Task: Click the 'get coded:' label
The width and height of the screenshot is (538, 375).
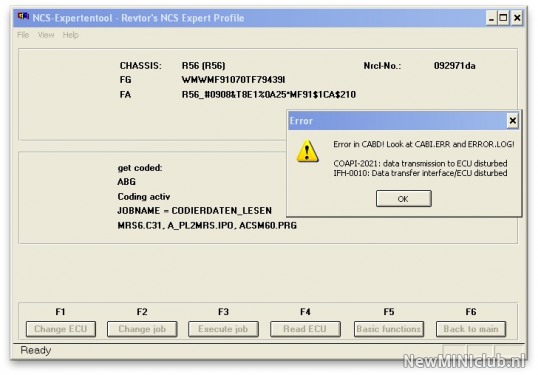Action: pos(140,168)
